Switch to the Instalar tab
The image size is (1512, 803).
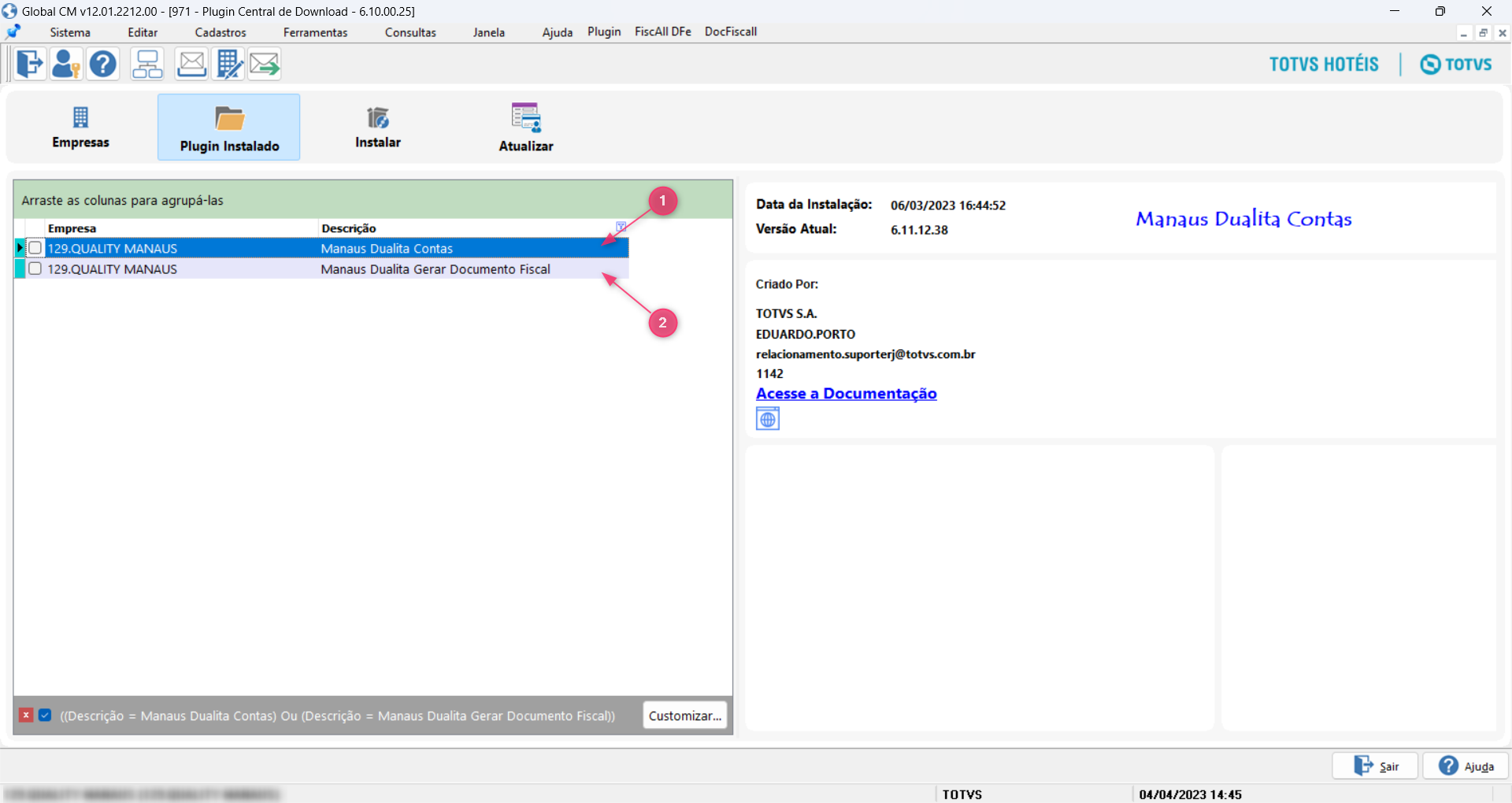[378, 127]
